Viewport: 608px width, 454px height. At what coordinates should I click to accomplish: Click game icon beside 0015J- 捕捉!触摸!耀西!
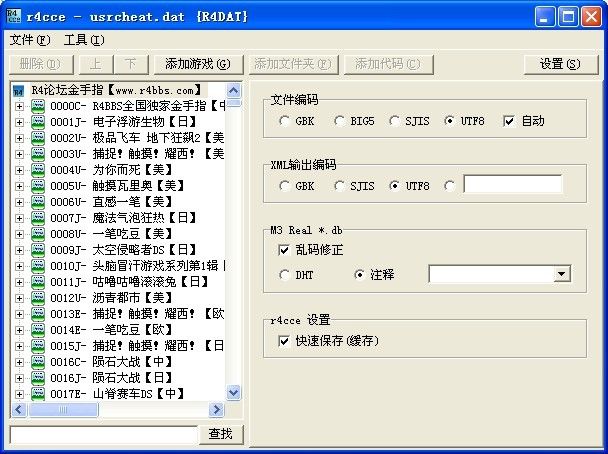(38, 346)
